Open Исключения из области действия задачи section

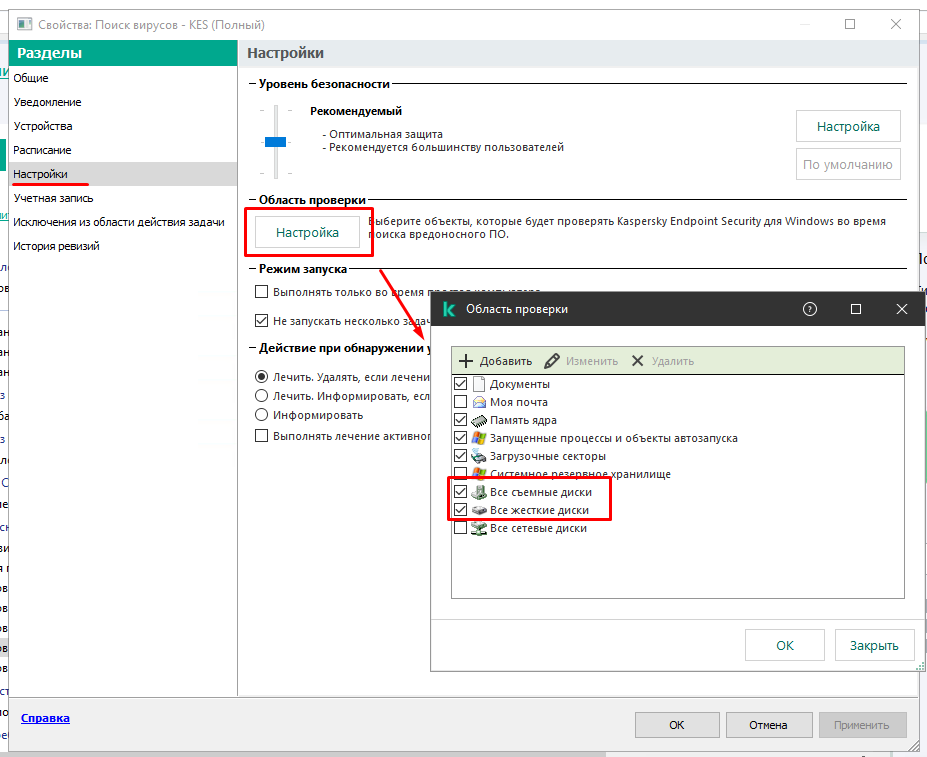[123, 222]
